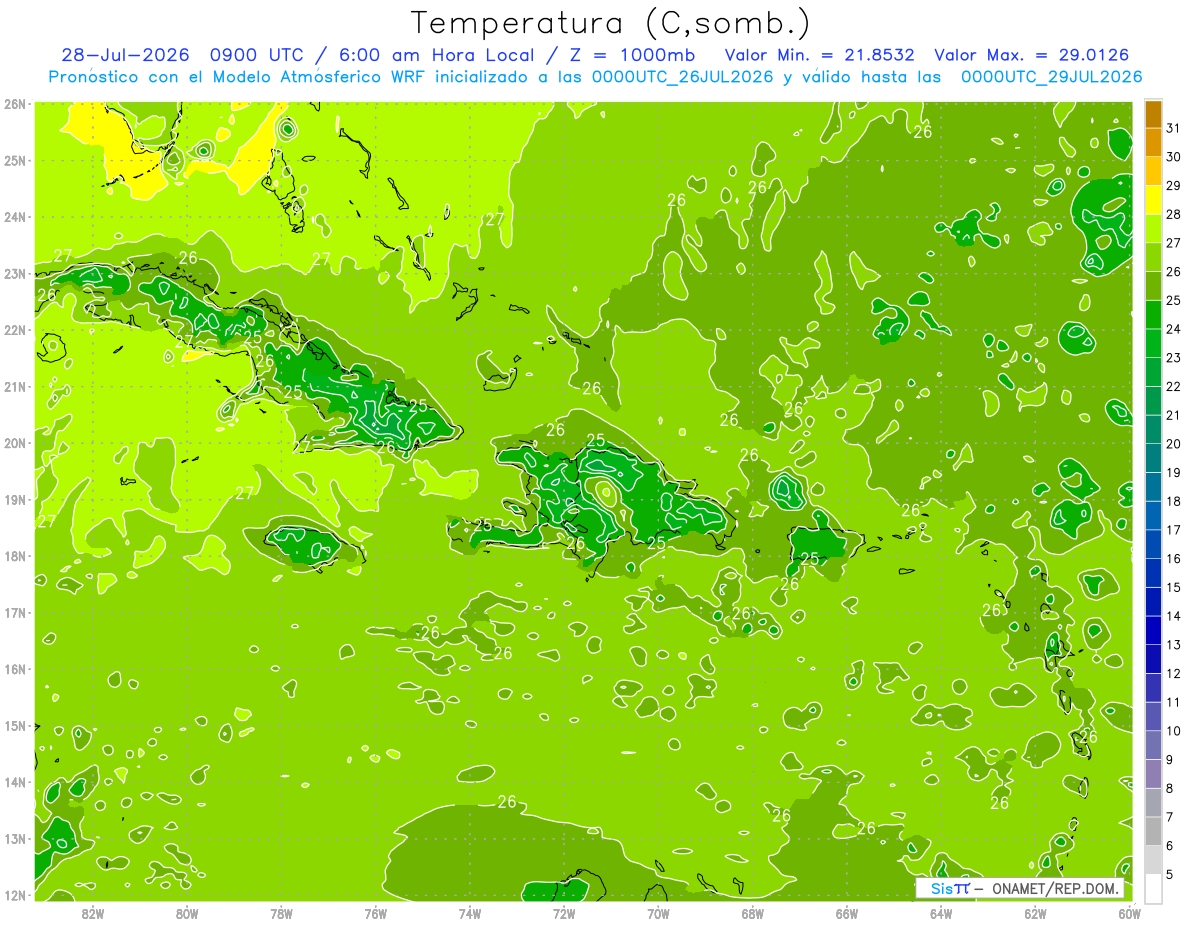
Task: Click the longitude axis label "68W"
Action: (x=753, y=912)
